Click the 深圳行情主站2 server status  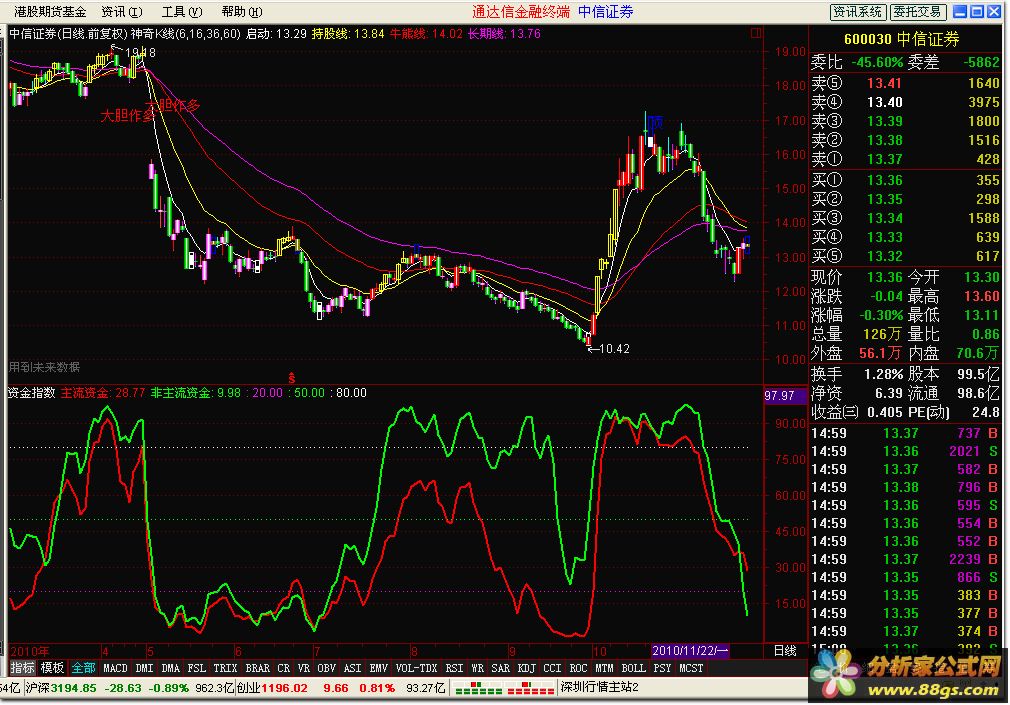(x=598, y=687)
